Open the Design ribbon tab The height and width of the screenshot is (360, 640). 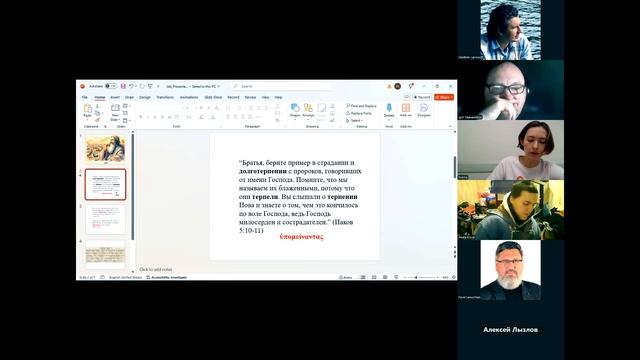145,97
